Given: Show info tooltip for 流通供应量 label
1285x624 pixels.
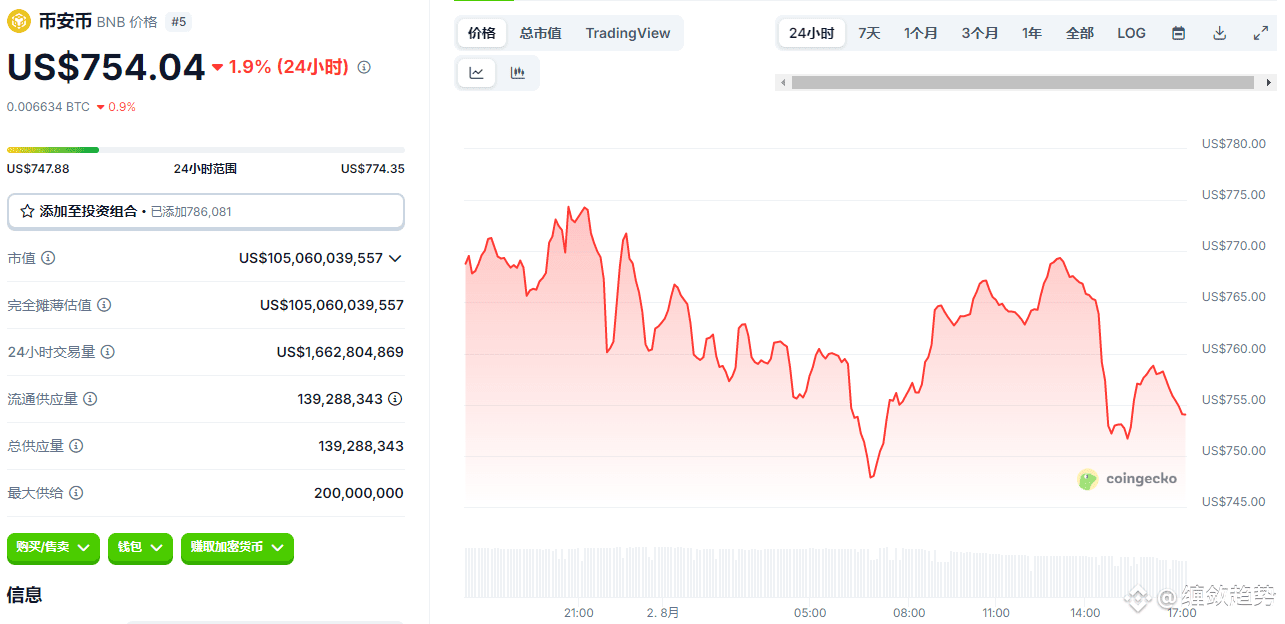Looking at the screenshot, I should pos(90,399).
